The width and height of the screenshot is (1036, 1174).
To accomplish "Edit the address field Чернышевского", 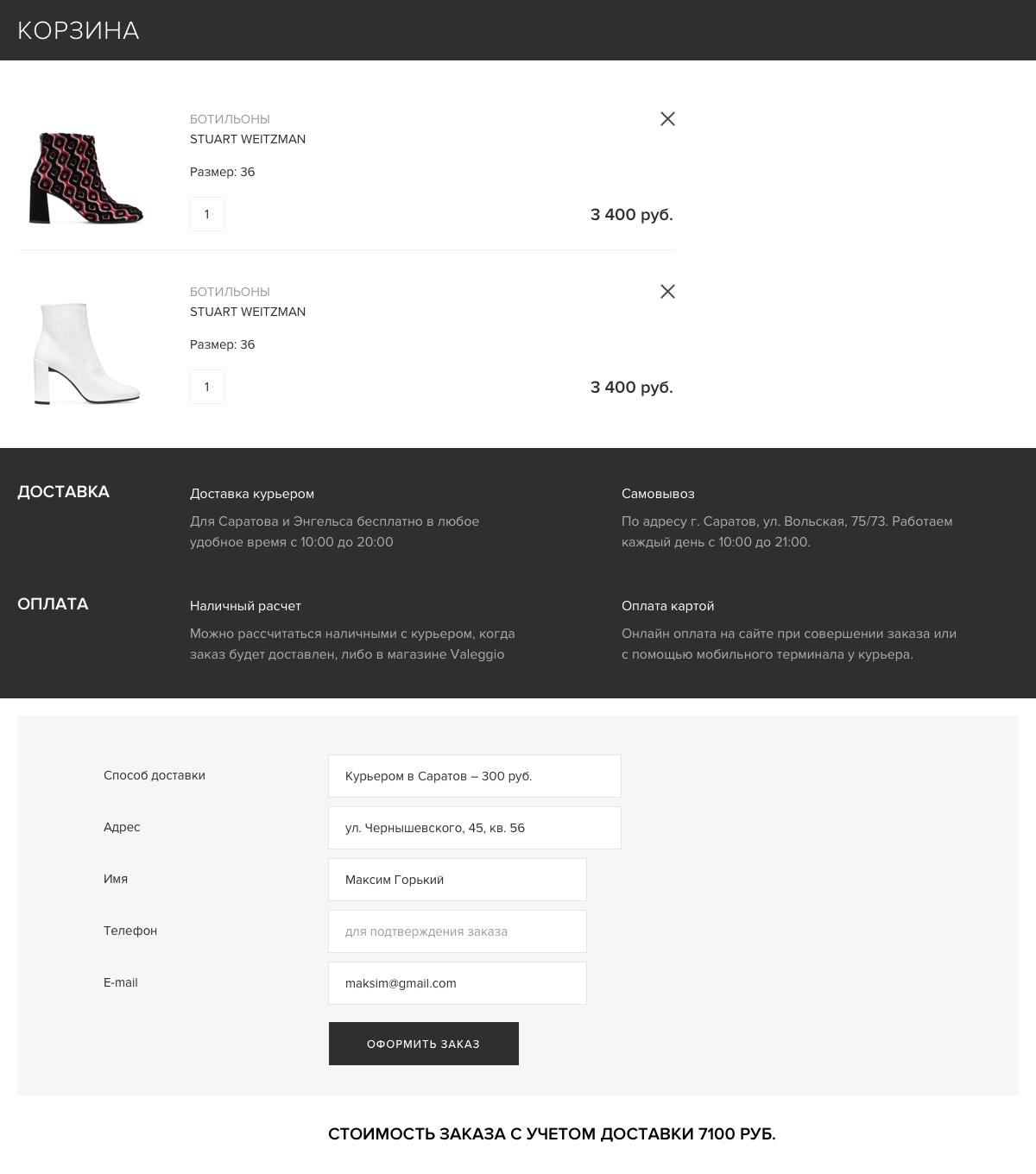I will (474, 828).
